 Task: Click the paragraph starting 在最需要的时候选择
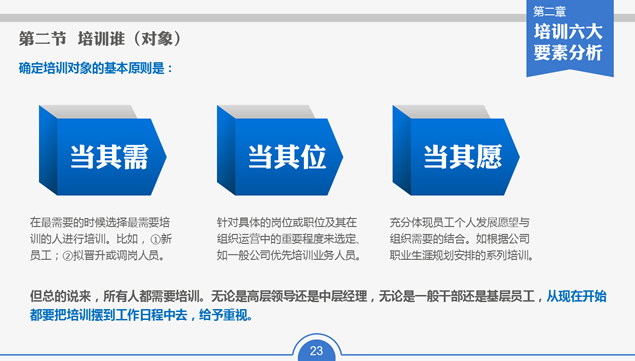click(101, 239)
